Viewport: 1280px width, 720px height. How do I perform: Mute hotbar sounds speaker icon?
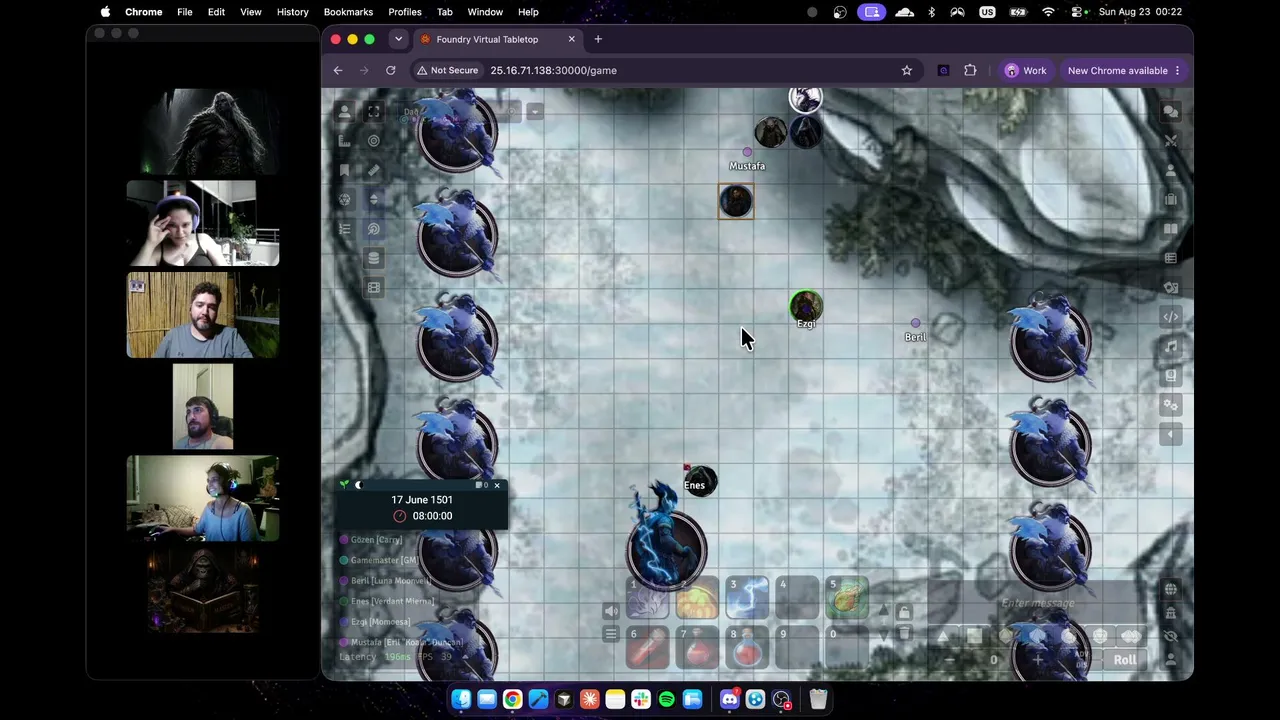611,612
